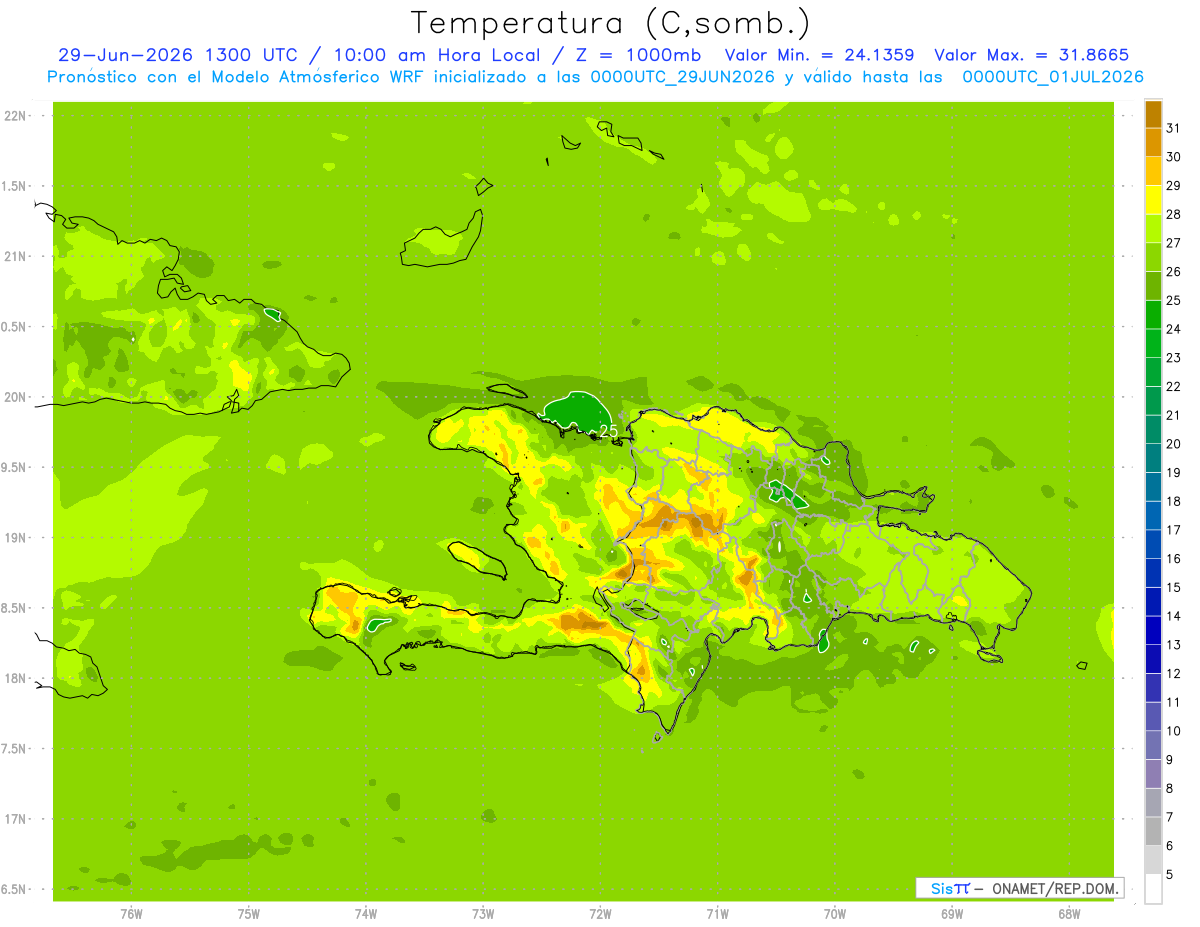Click the "31" label on the color scale

[x=1175, y=129]
